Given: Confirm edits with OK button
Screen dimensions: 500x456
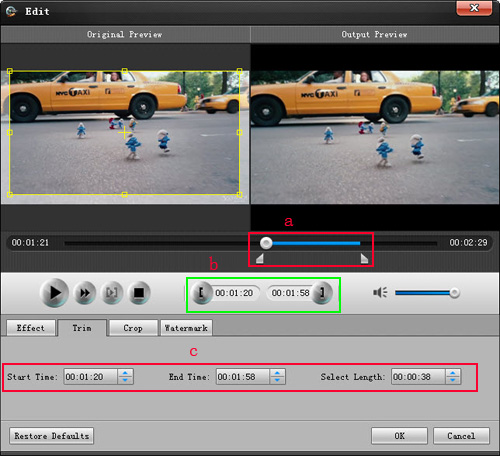Looking at the screenshot, I should (x=399, y=436).
